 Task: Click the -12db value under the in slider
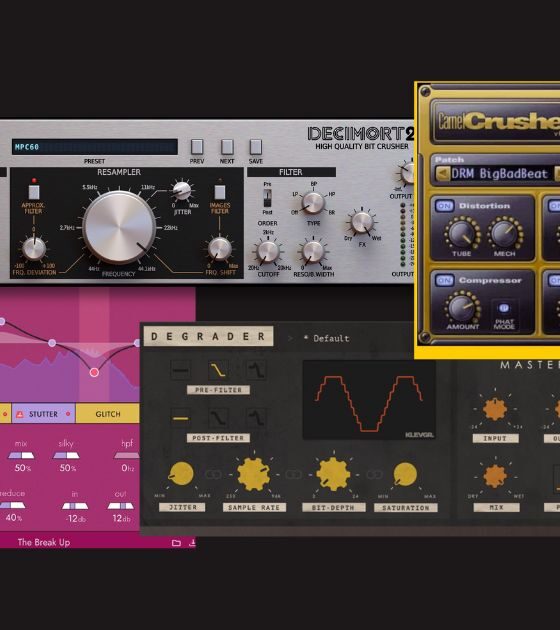[x=75, y=519]
